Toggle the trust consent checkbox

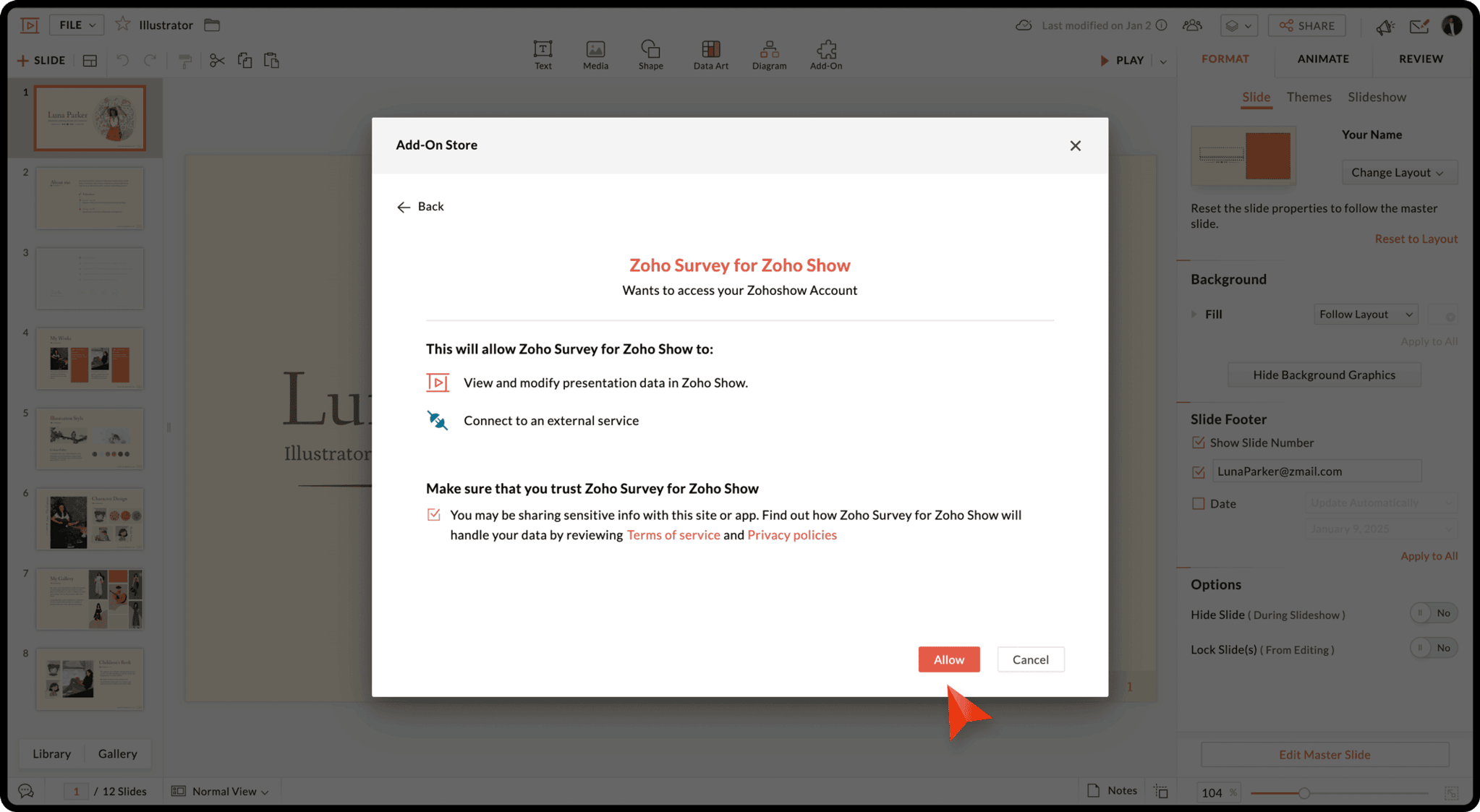(x=433, y=515)
